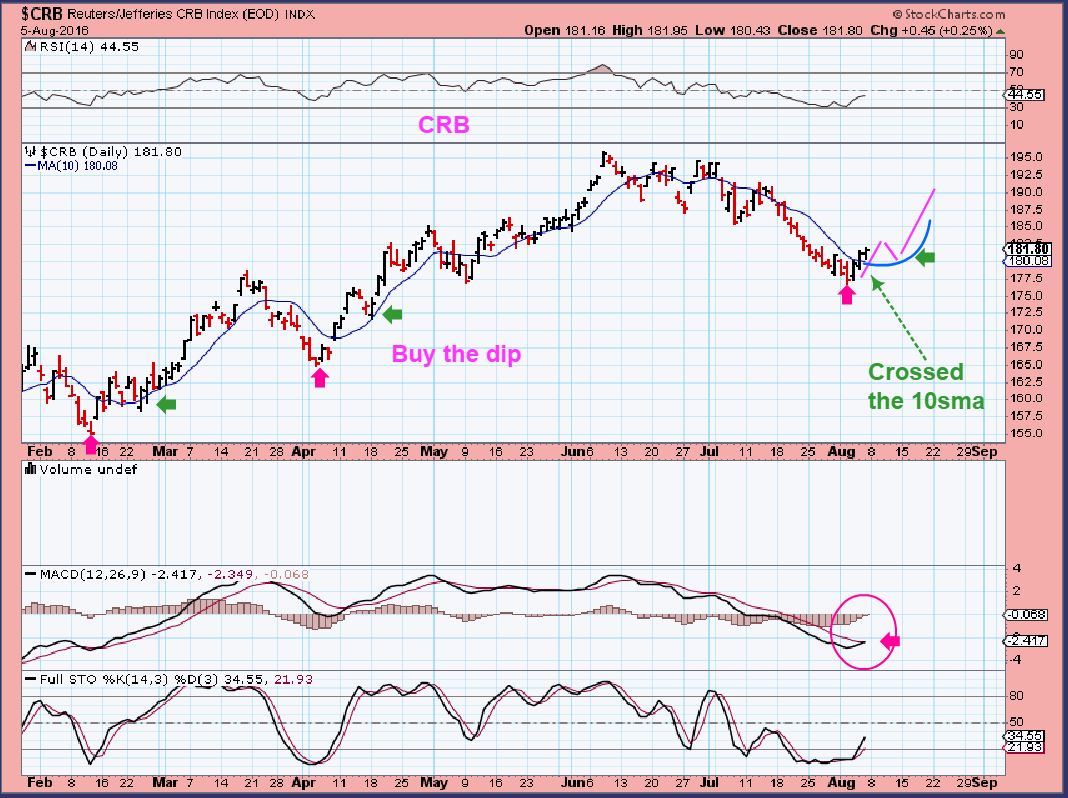Image resolution: width=1068 pixels, height=798 pixels.
Task: Click the CRB title text above price chart
Action: (443, 125)
